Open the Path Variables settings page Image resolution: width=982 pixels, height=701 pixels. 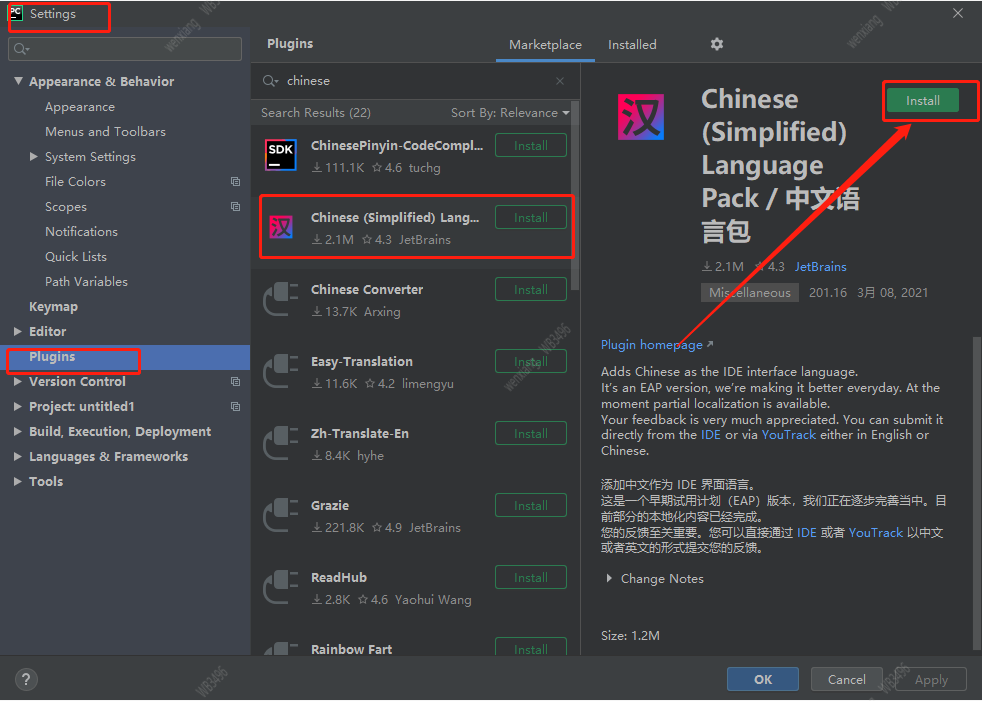pyautogui.click(x=86, y=282)
